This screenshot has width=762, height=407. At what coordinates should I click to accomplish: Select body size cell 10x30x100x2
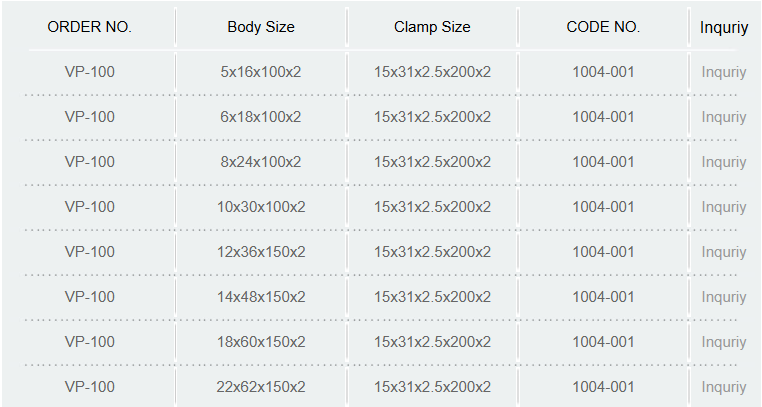261,207
